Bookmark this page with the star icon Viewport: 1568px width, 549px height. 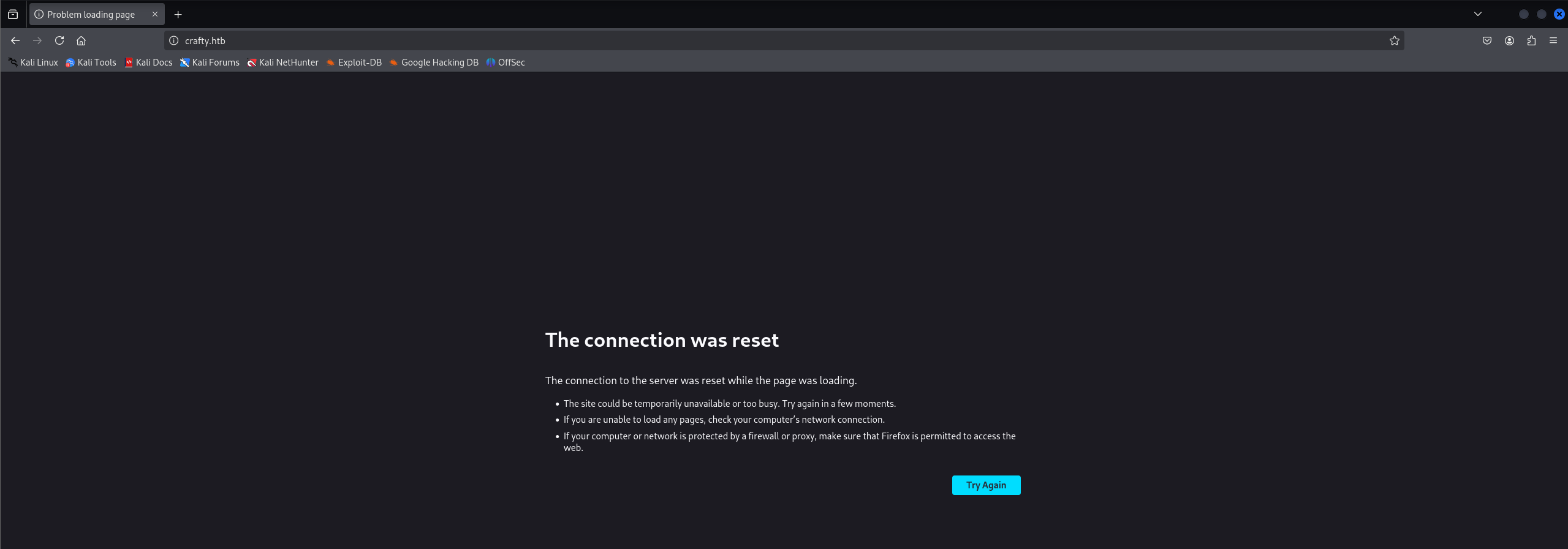[1394, 40]
